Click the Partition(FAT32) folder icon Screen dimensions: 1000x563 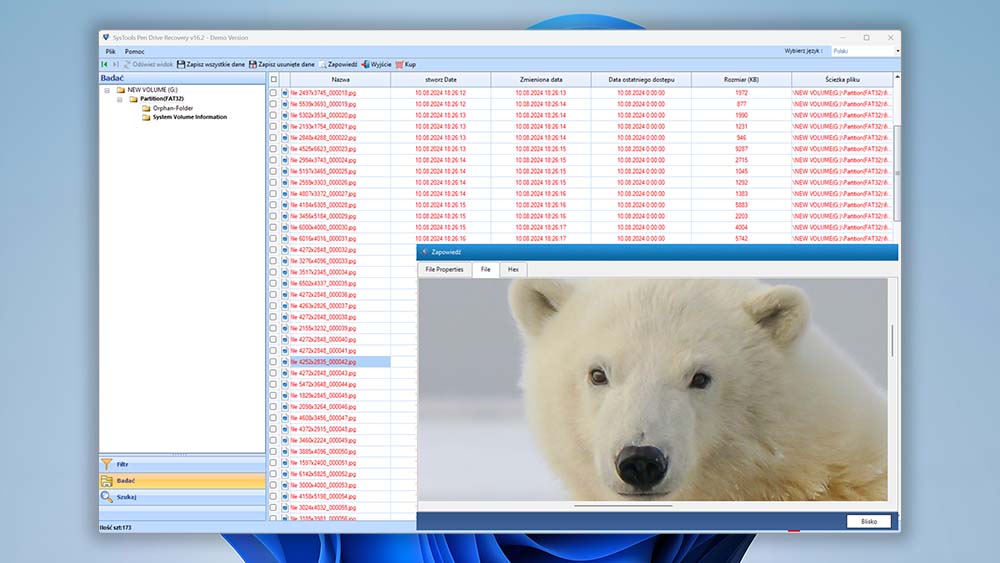click(133, 99)
